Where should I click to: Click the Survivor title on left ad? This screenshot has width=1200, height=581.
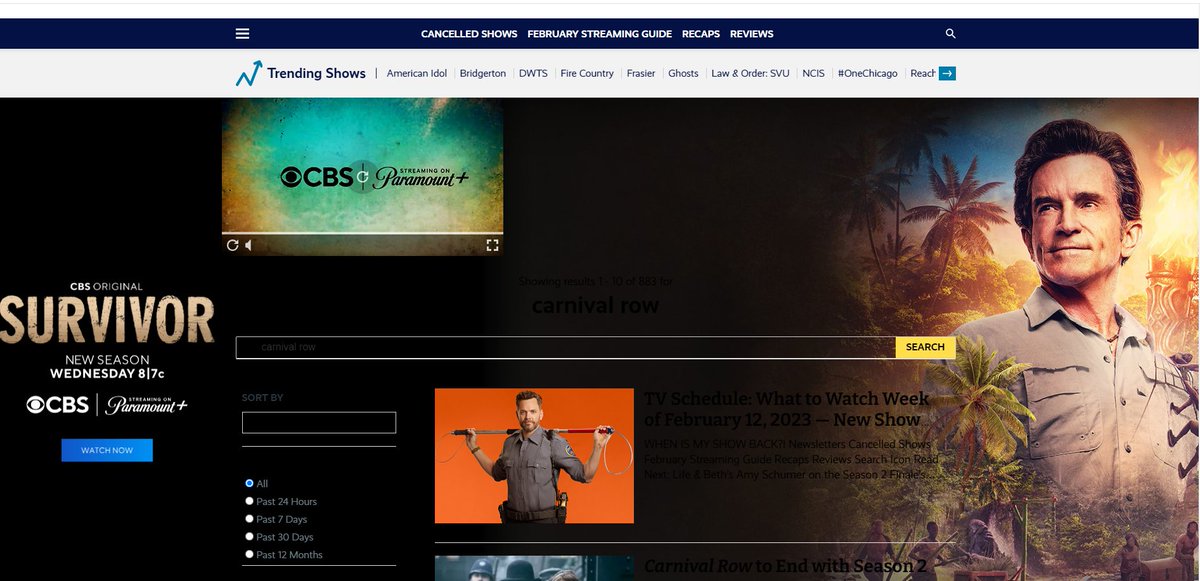coord(107,320)
